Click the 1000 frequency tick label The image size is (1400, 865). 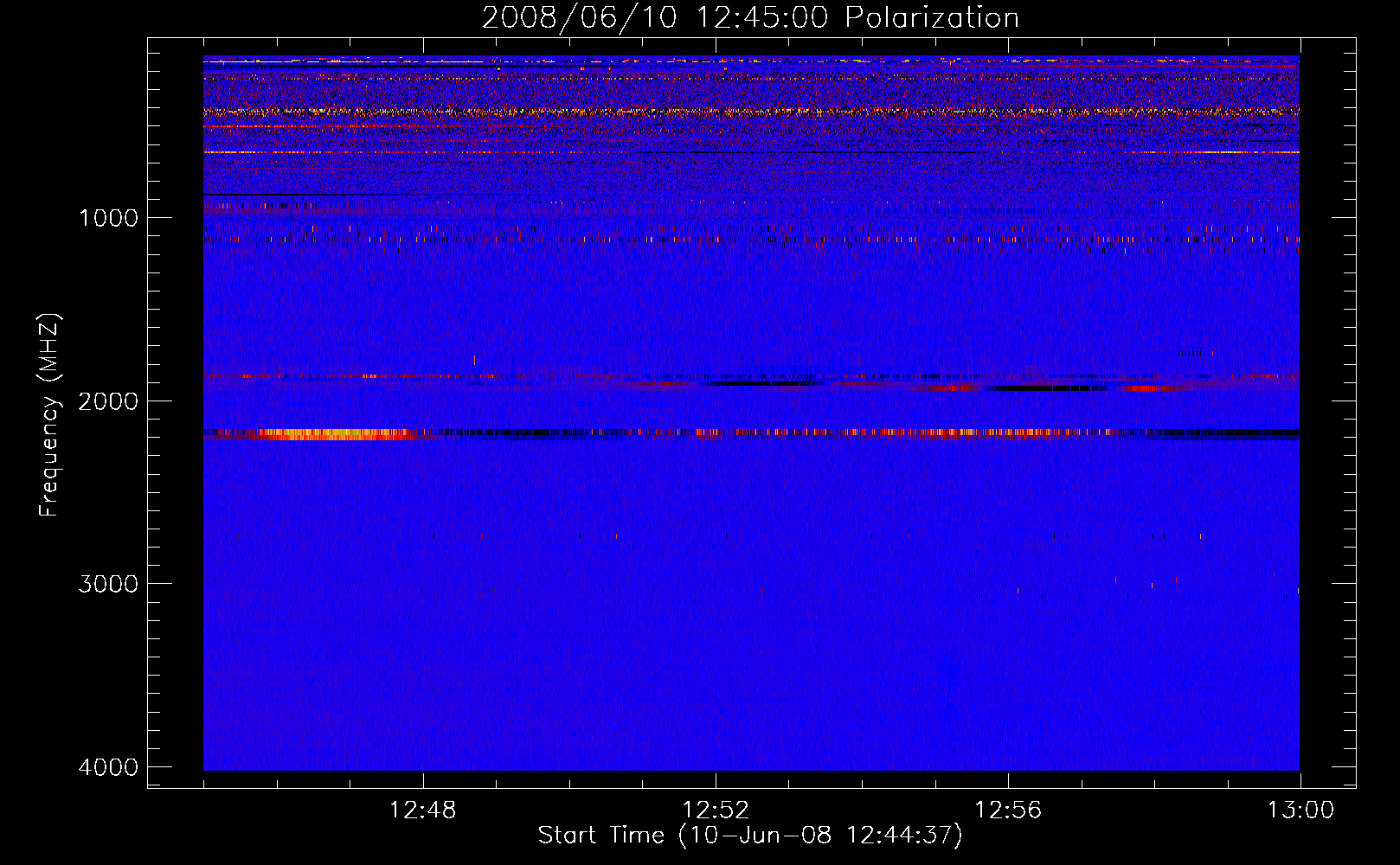tap(109, 217)
